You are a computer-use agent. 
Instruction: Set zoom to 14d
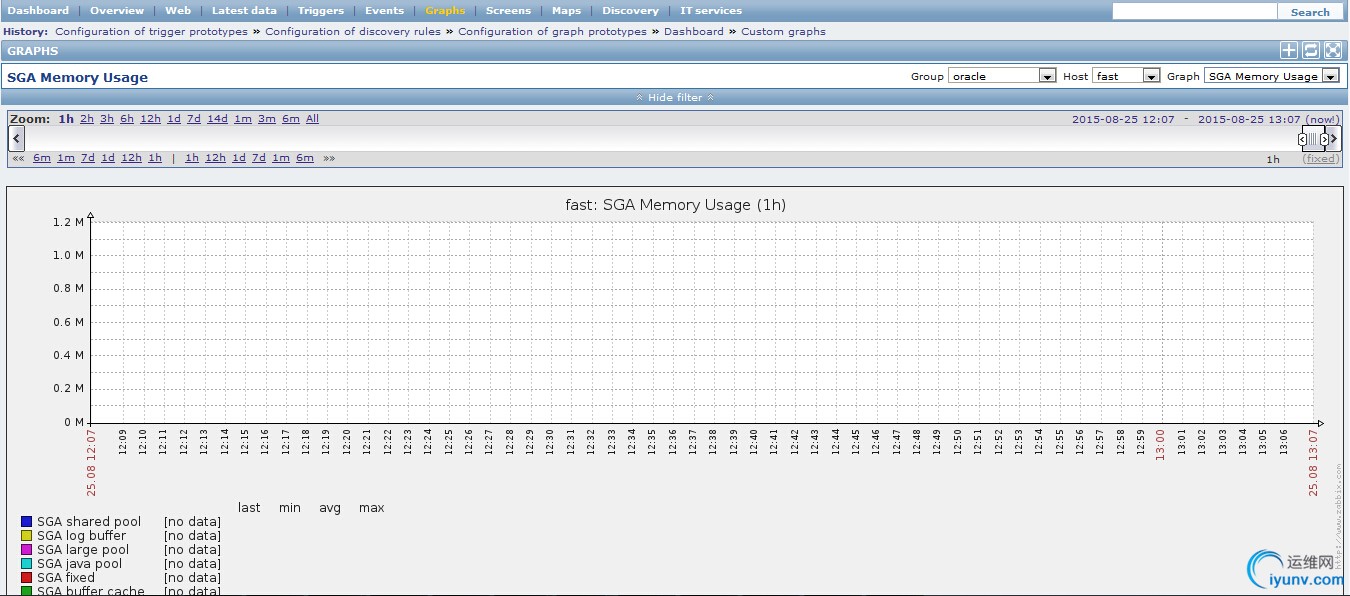click(x=217, y=119)
